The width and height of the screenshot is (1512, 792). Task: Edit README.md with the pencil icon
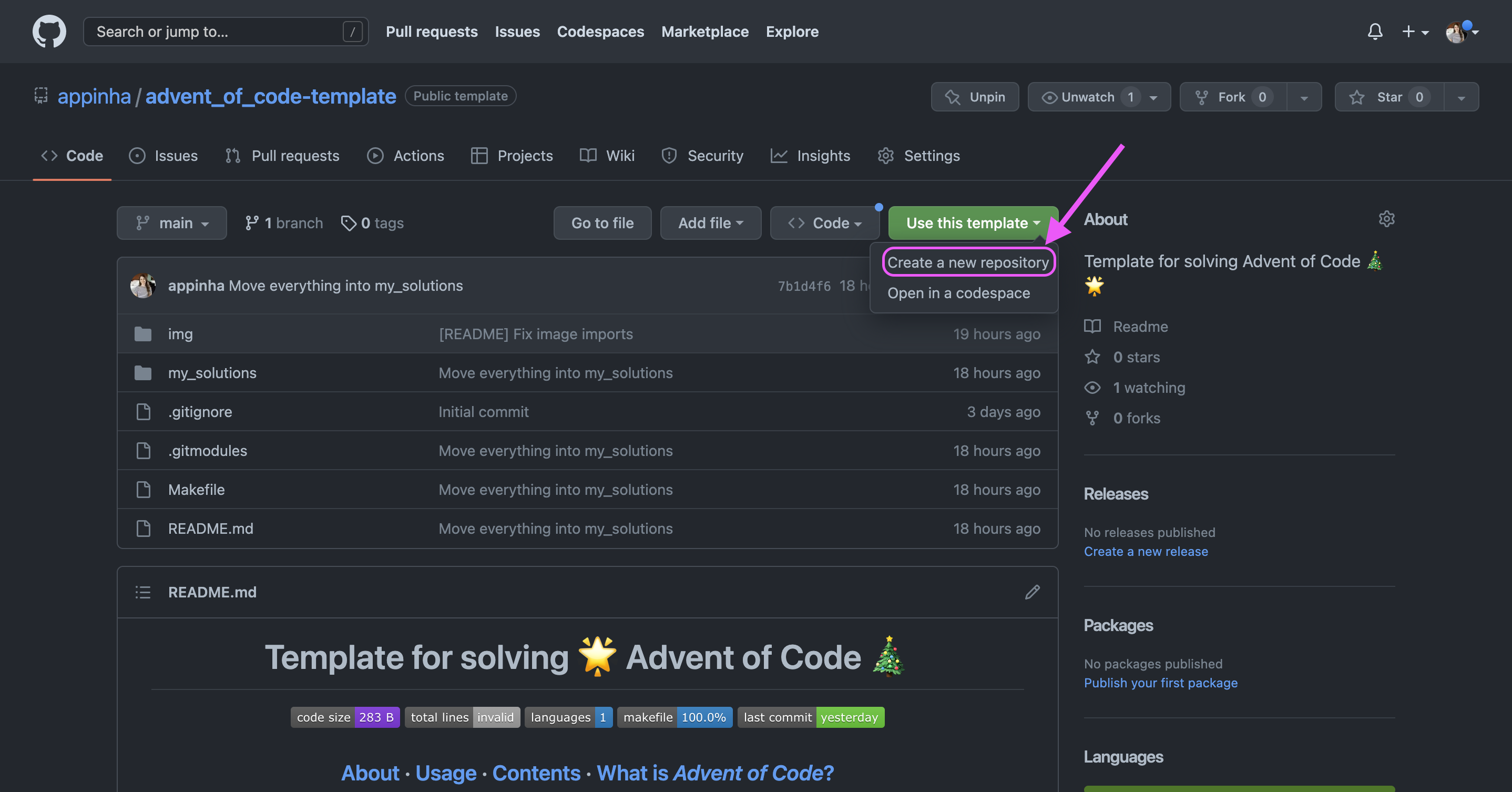pyautogui.click(x=1032, y=592)
